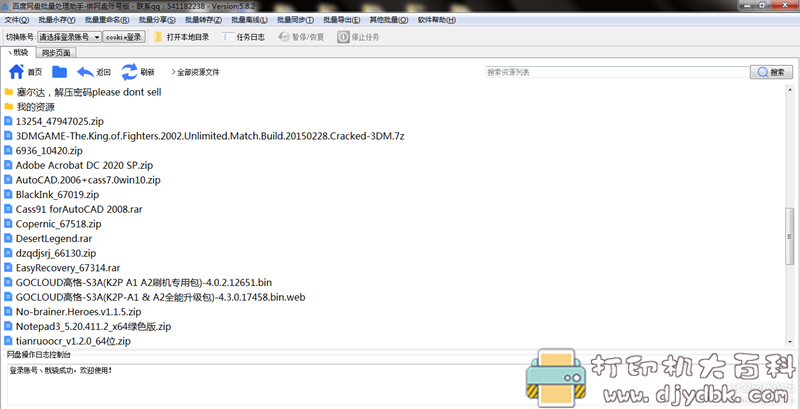Open the 软件帮助(H) menu
The width and height of the screenshot is (800, 409).
click(x=437, y=20)
